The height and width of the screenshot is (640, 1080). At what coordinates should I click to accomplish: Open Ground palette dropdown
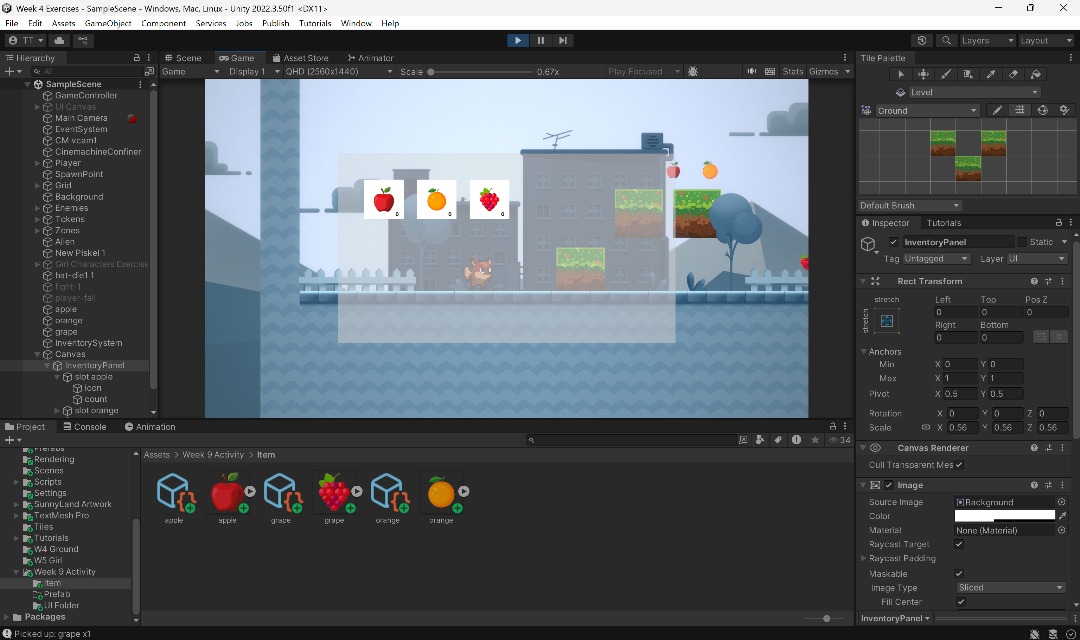pos(926,110)
